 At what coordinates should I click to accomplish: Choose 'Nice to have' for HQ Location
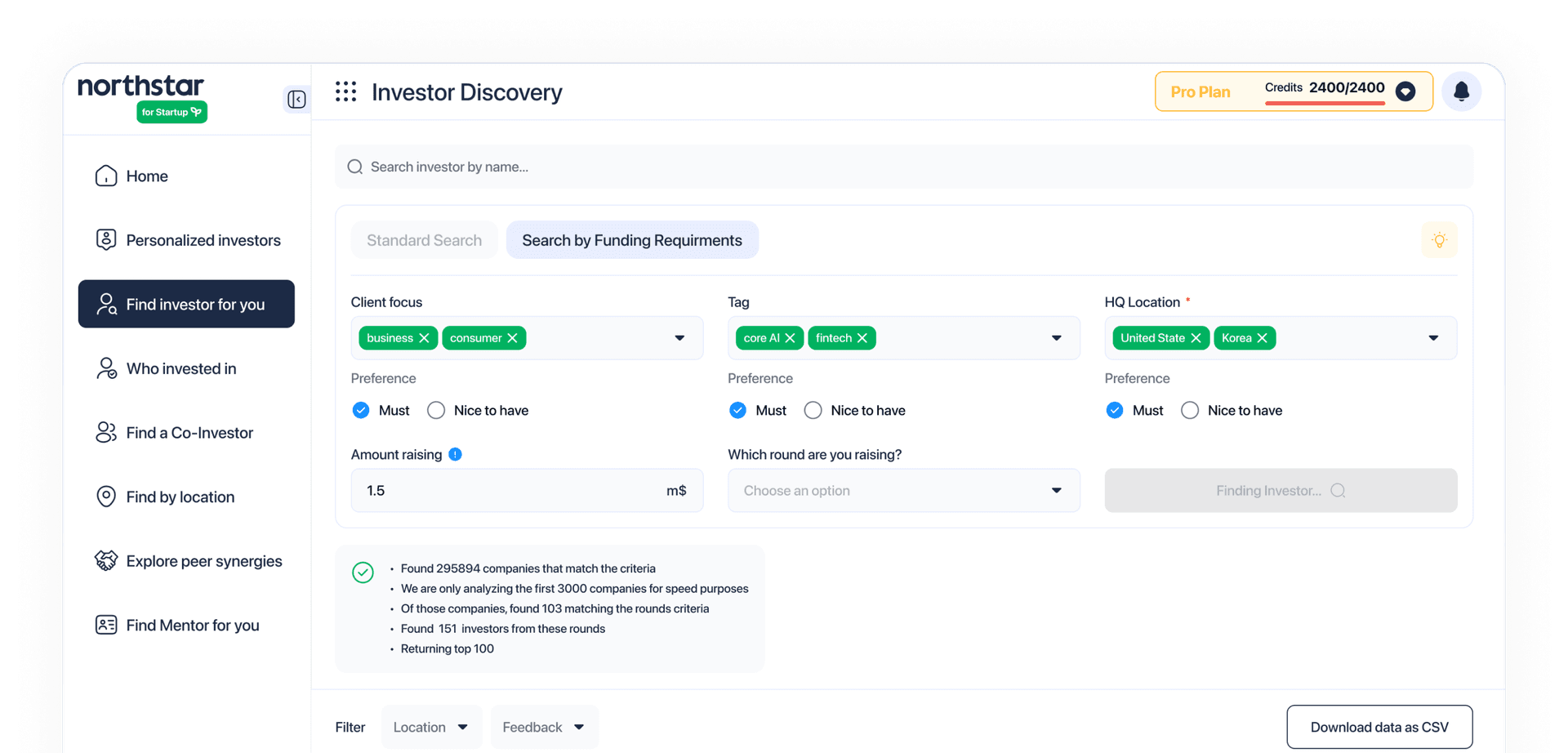[1190, 411]
